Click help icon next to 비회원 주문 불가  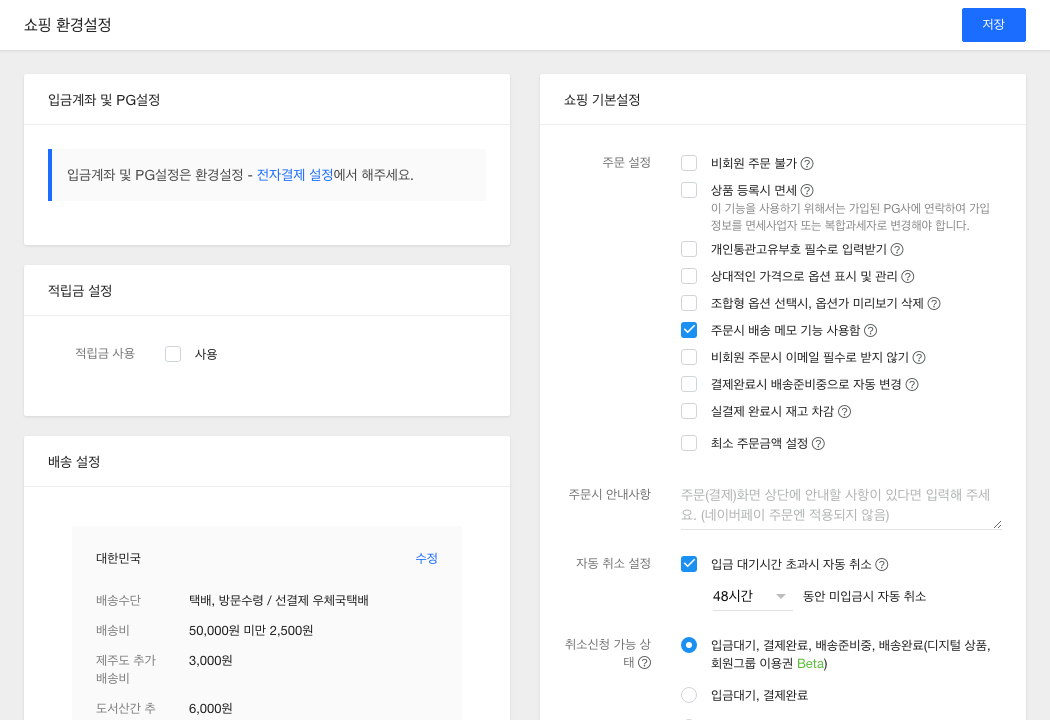click(807, 163)
